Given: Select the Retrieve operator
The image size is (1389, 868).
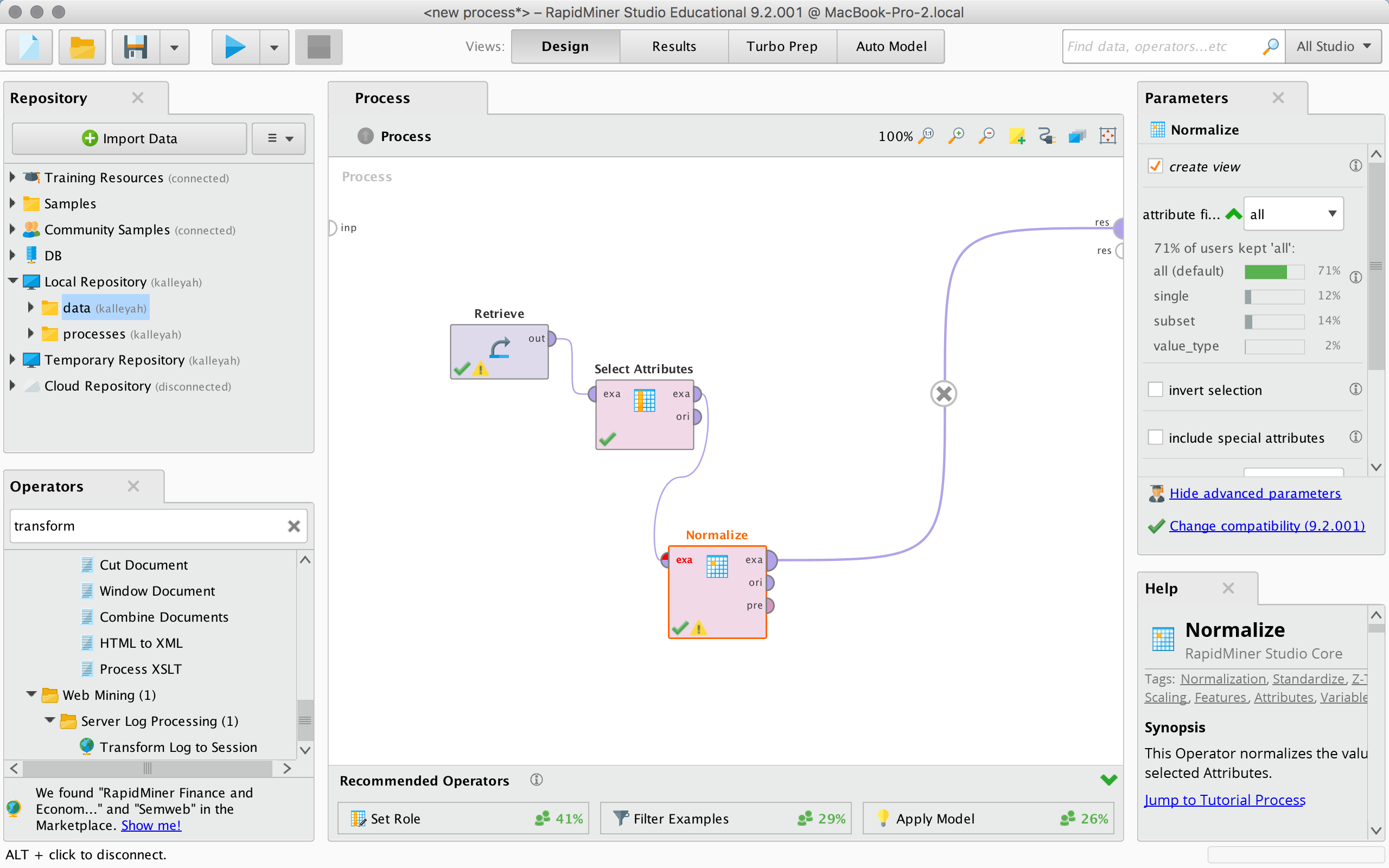Looking at the screenshot, I should (499, 352).
